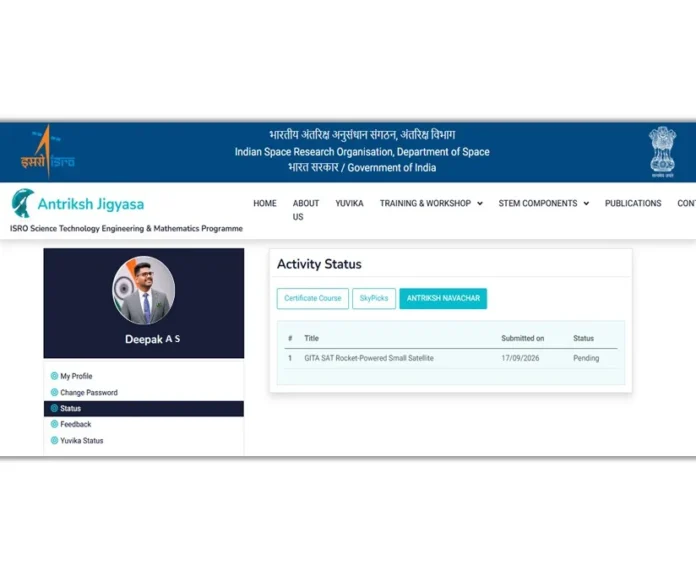The image size is (696, 565).
Task: Open the Yuvika menu item
Action: [x=349, y=203]
